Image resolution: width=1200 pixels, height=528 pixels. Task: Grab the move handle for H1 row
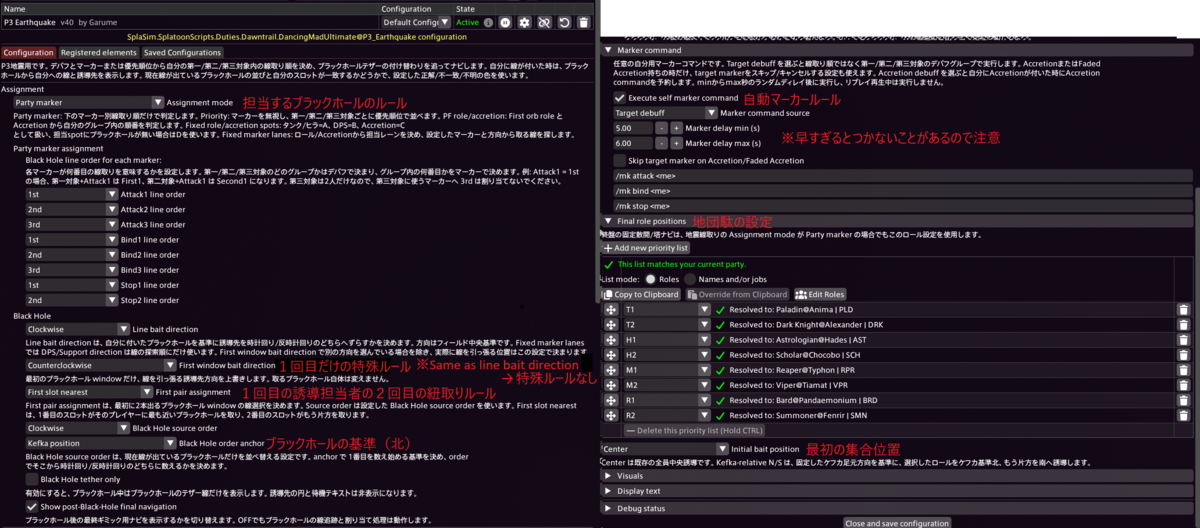click(x=611, y=340)
